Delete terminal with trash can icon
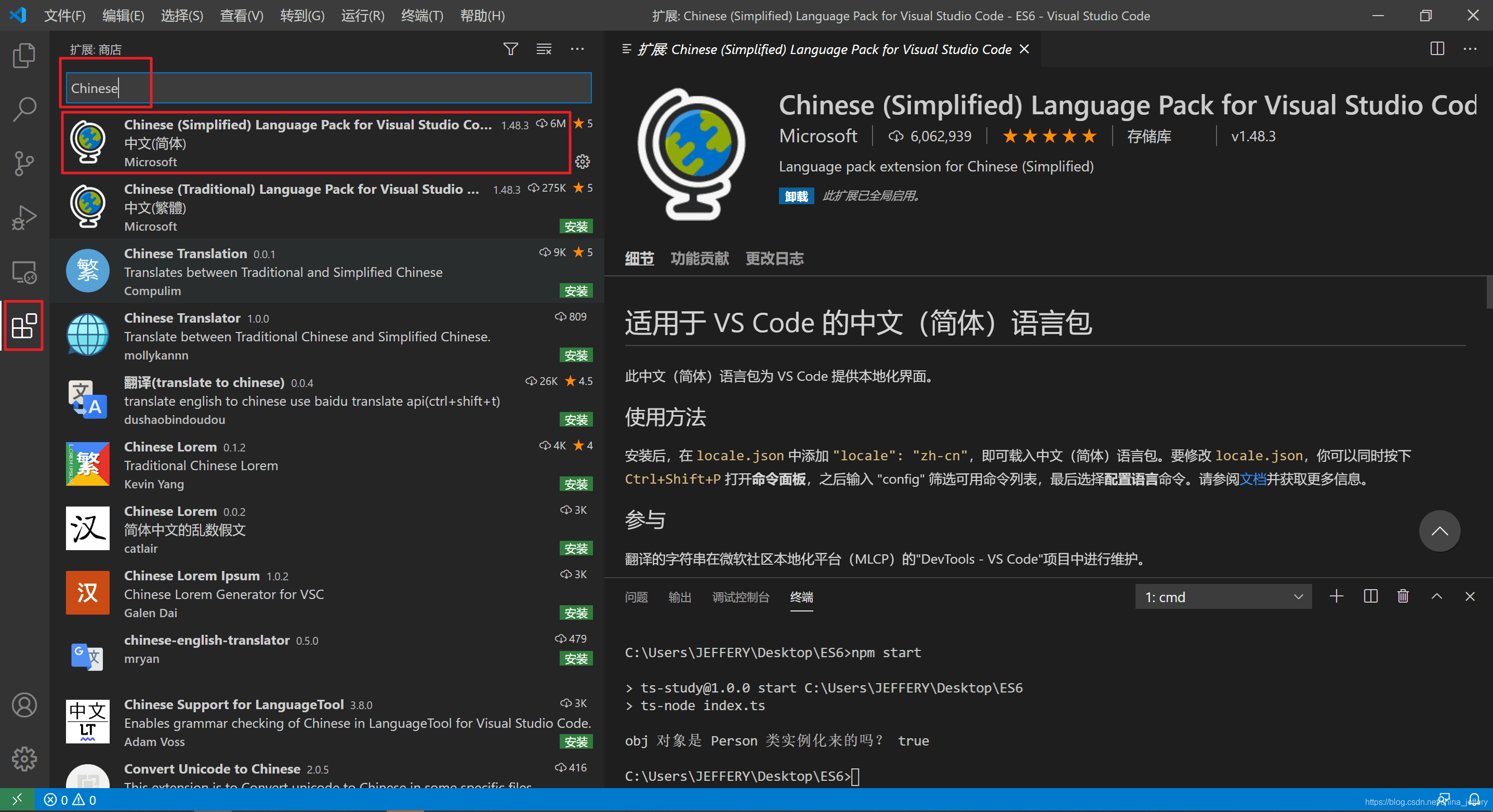Image resolution: width=1493 pixels, height=812 pixels. (x=1403, y=596)
